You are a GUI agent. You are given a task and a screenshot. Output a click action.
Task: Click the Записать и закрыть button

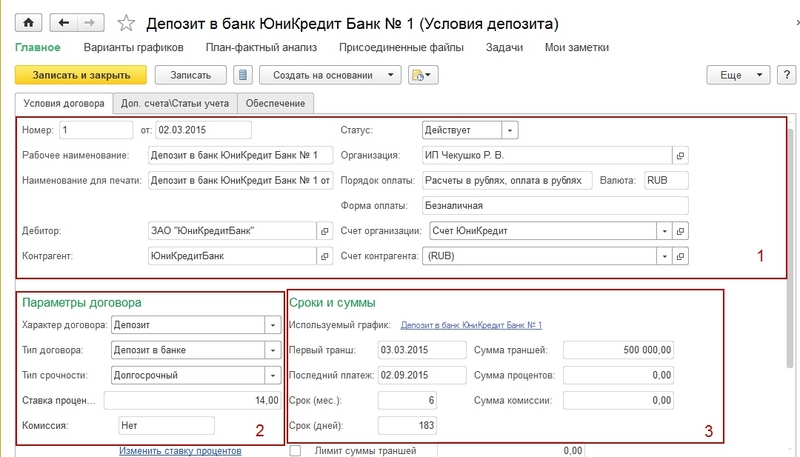point(81,75)
